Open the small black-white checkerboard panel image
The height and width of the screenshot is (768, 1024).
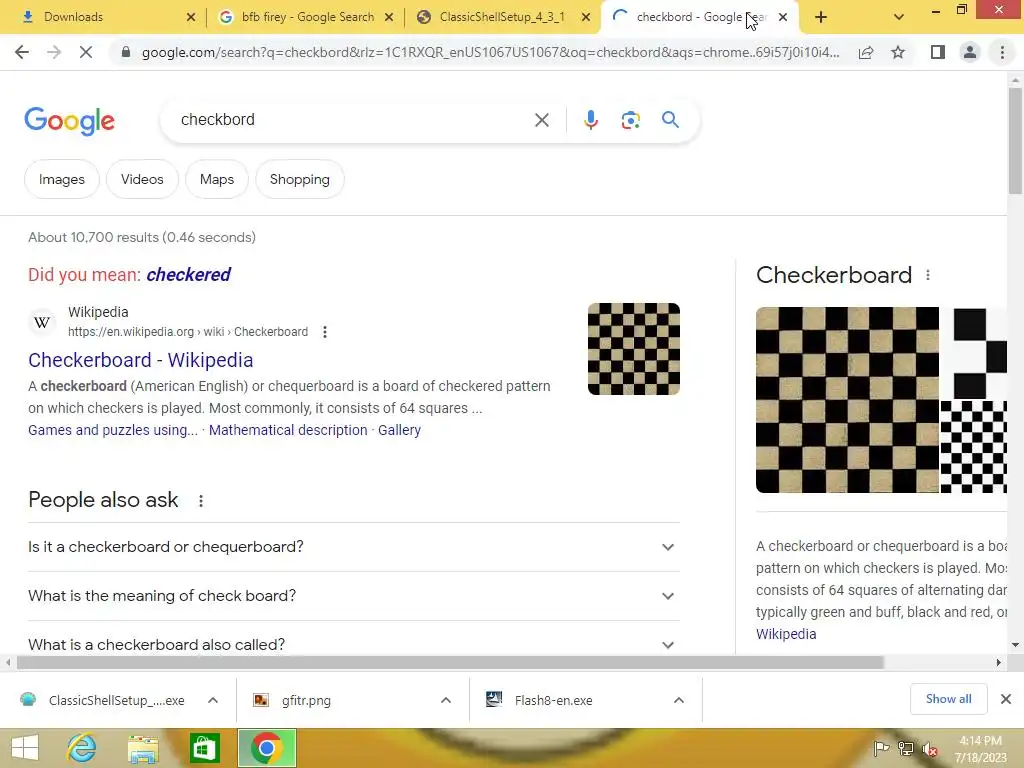[x=973, y=447]
